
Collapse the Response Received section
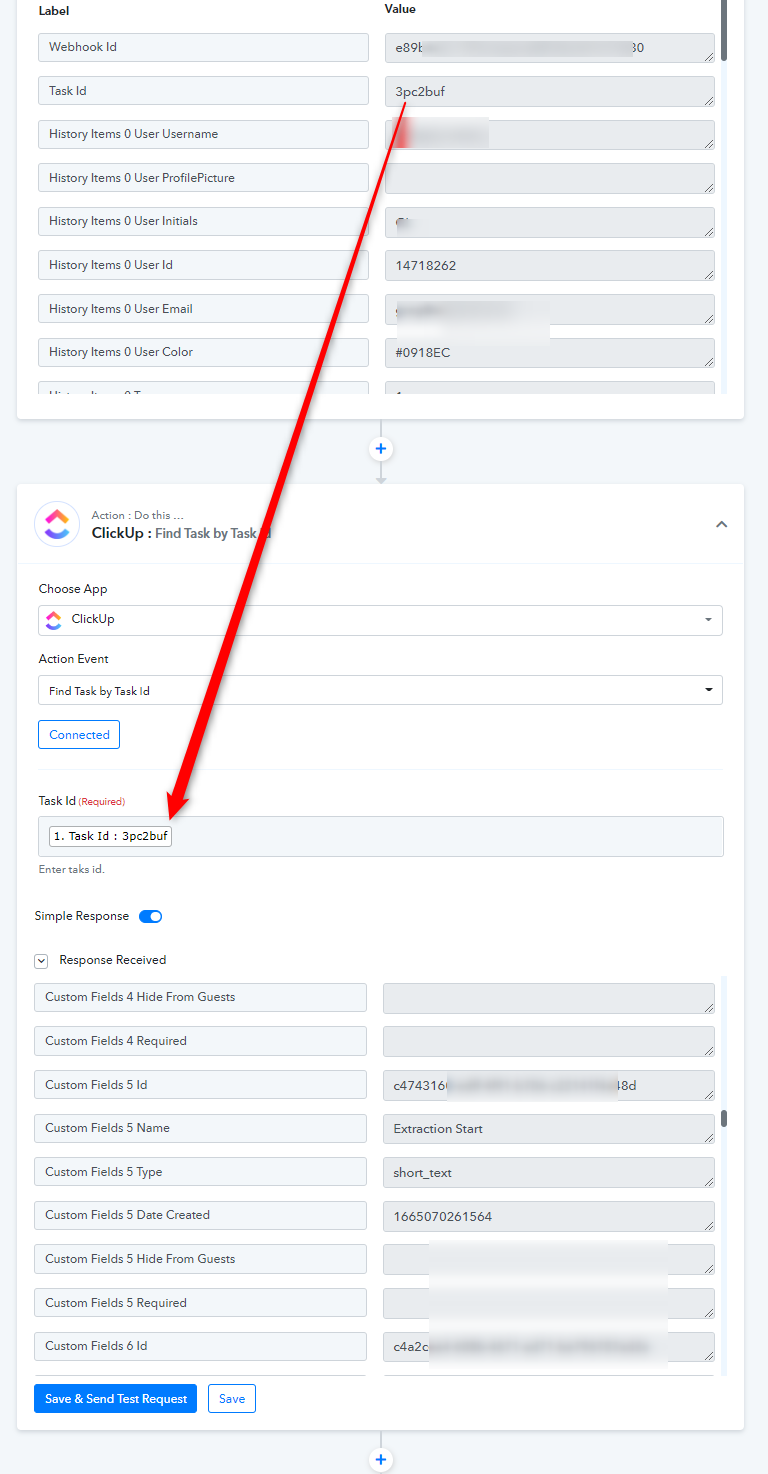coord(41,961)
